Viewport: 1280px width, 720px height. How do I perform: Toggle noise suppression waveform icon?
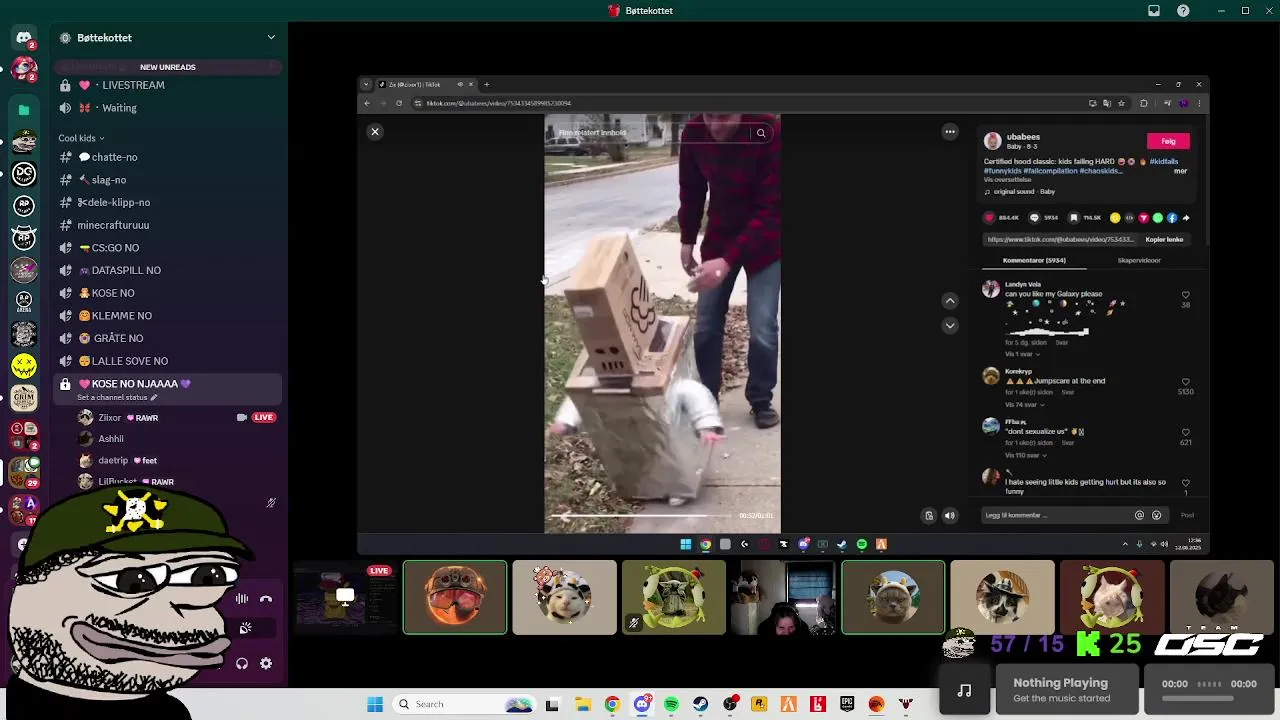point(242,599)
